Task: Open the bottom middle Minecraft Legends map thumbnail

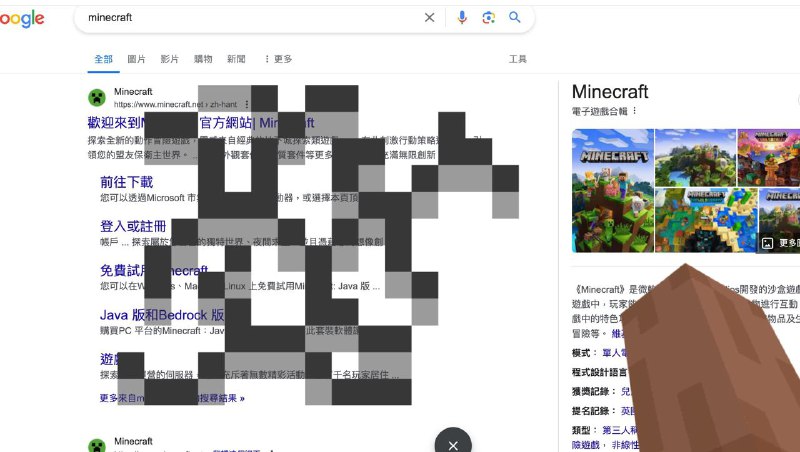Action: [x=706, y=220]
